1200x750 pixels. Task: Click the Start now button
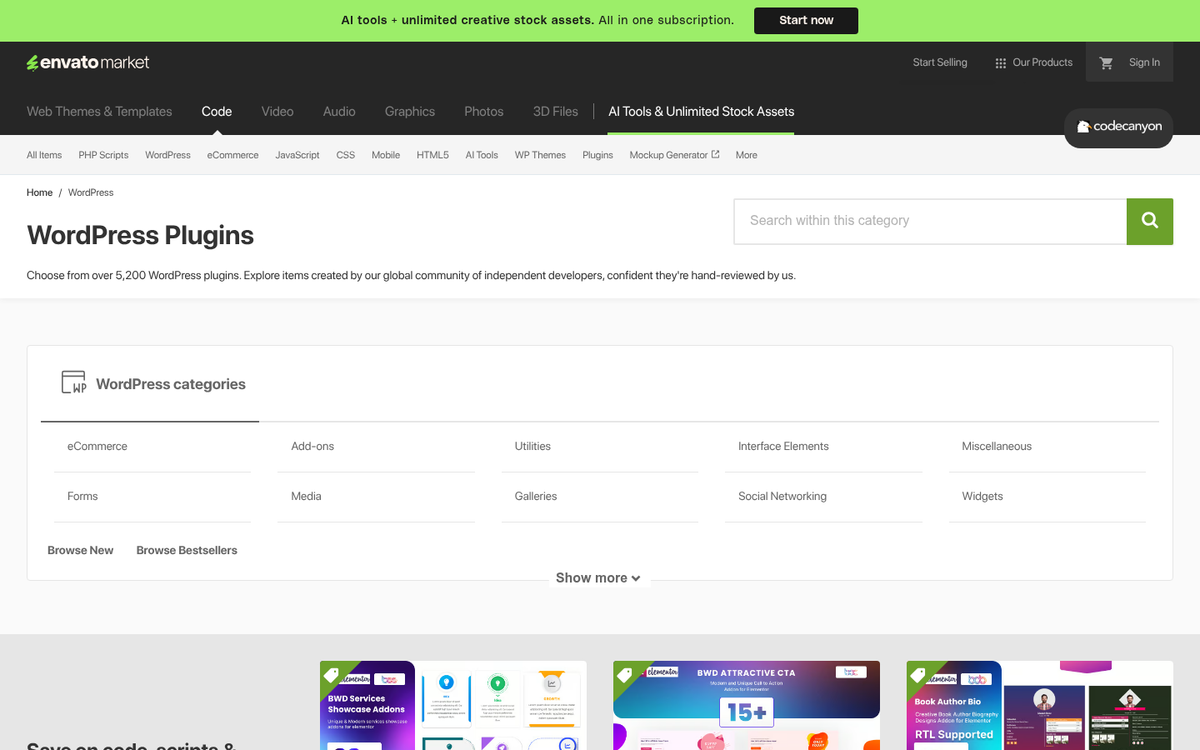click(806, 19)
